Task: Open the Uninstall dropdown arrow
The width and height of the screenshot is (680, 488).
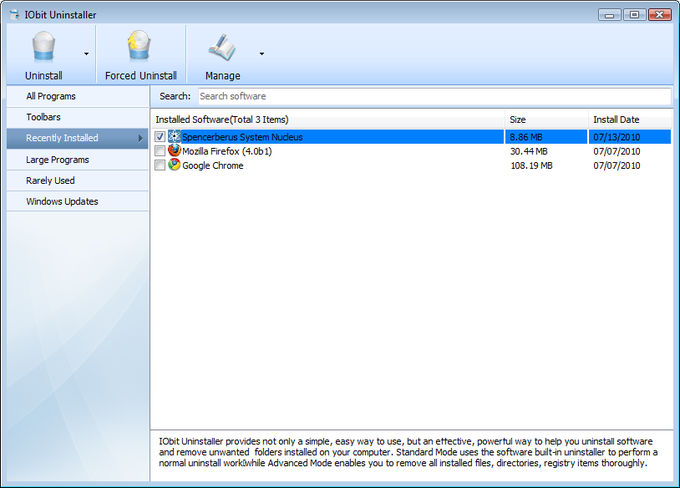Action: 86,54
